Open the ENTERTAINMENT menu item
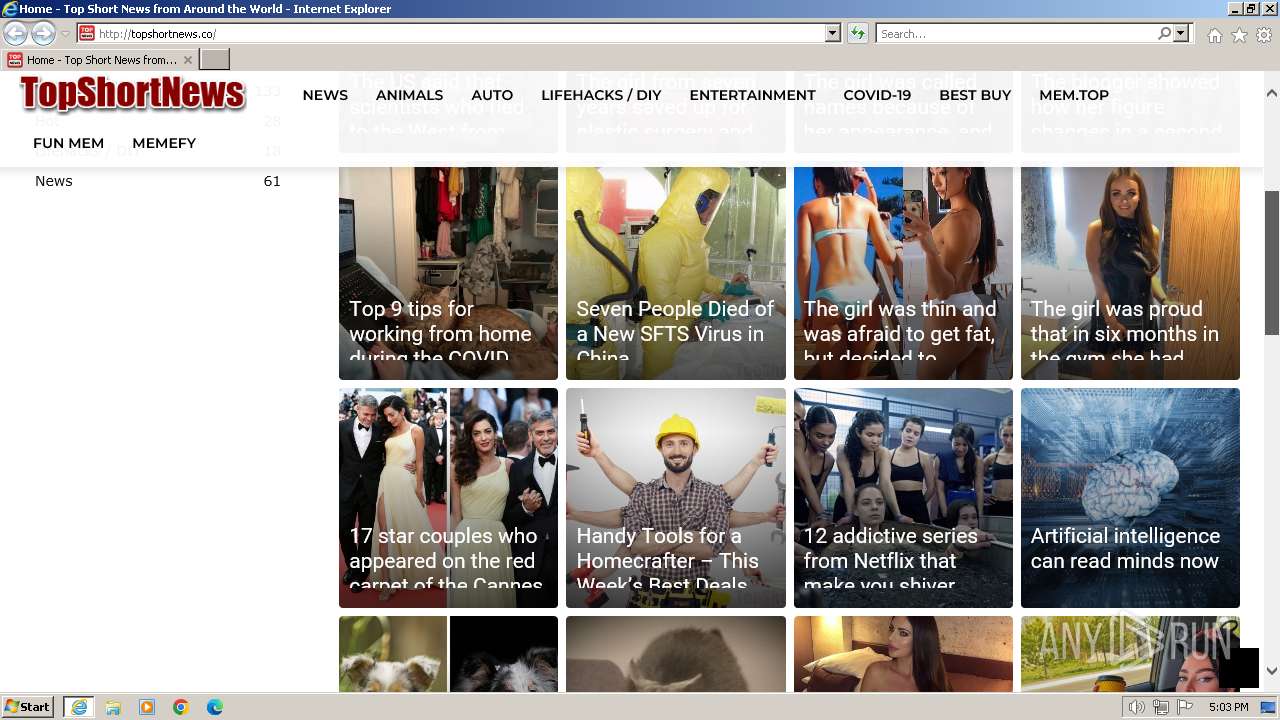Screen dimensions: 1280x720 pos(752,95)
